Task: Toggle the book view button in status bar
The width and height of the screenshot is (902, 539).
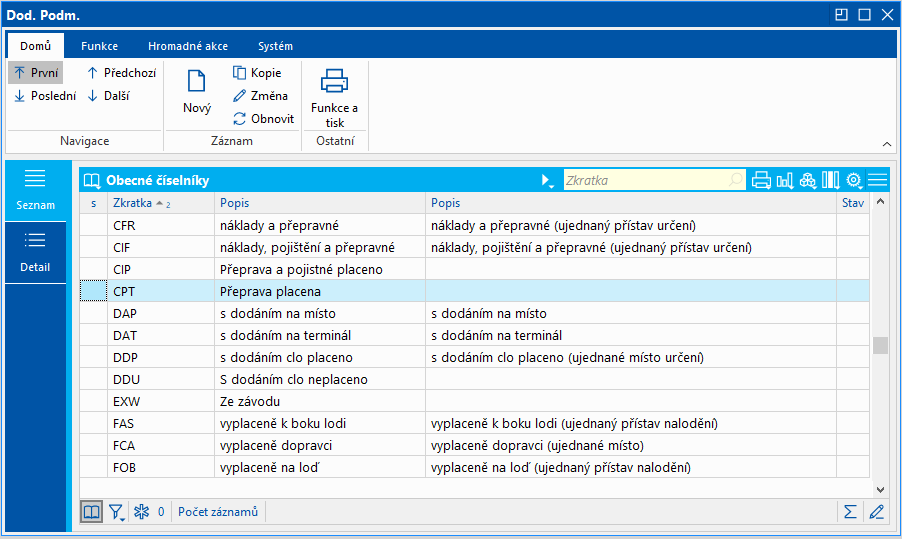Action: click(92, 512)
